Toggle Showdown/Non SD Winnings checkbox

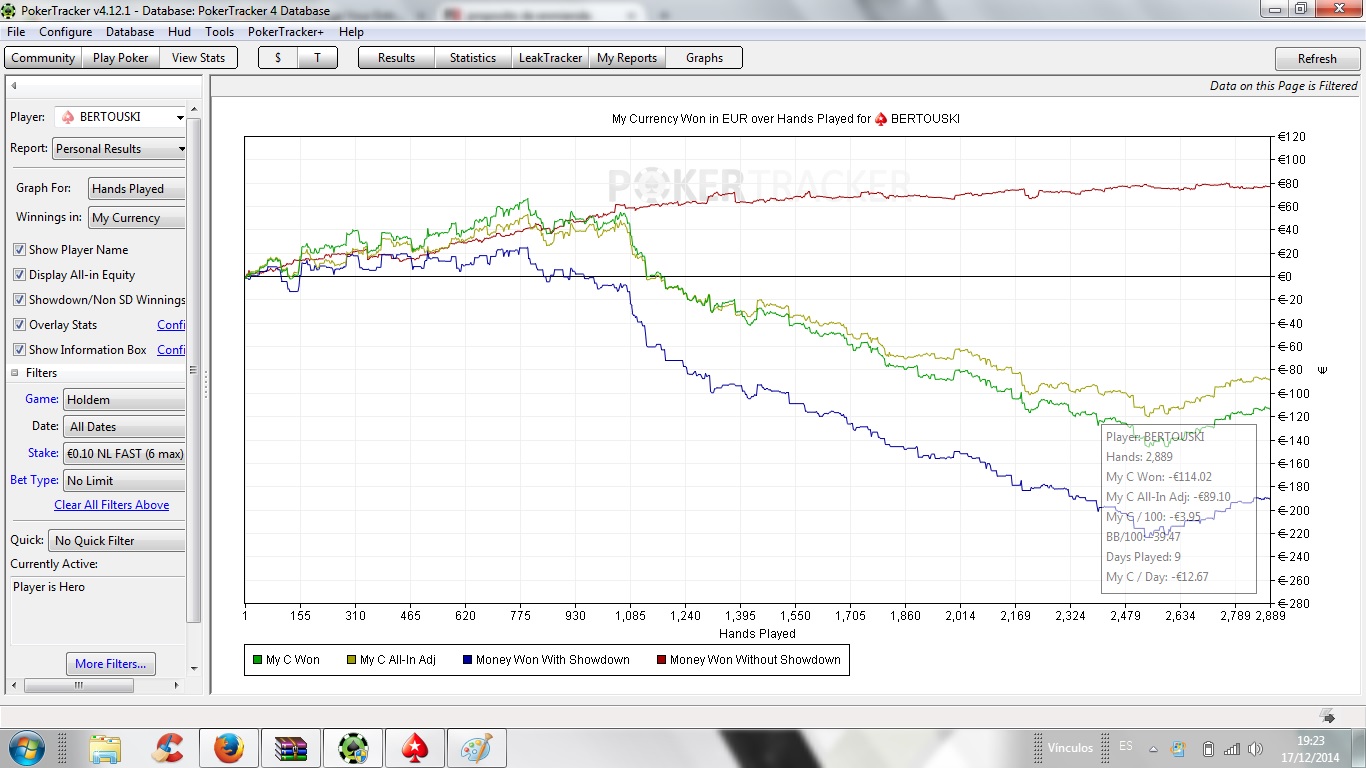click(19, 300)
